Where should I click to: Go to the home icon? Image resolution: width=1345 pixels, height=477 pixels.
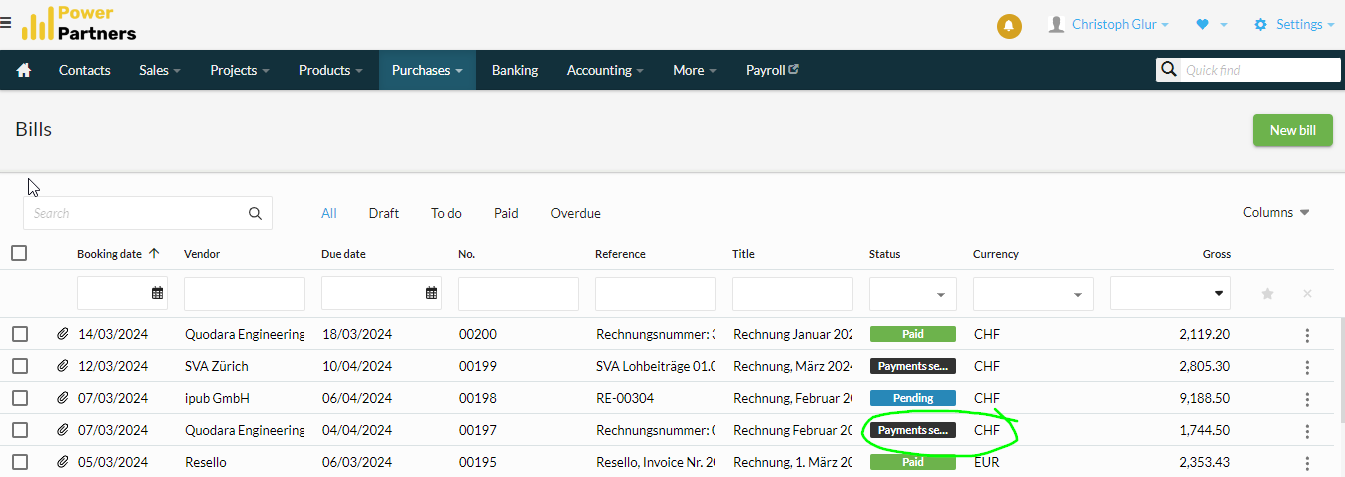(x=24, y=70)
